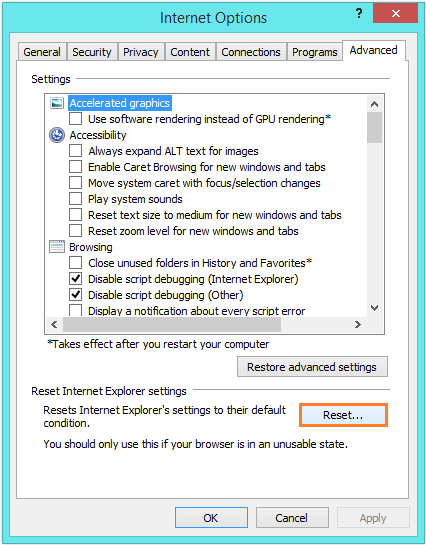Check Always expand ALT text for images
This screenshot has height=545, width=426.
coord(75,151)
